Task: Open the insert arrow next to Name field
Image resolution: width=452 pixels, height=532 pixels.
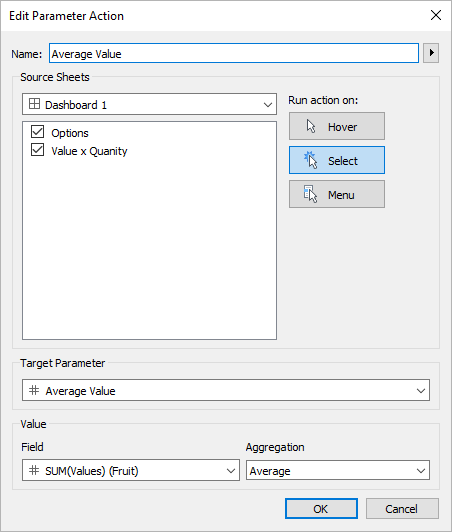Action: (x=431, y=53)
